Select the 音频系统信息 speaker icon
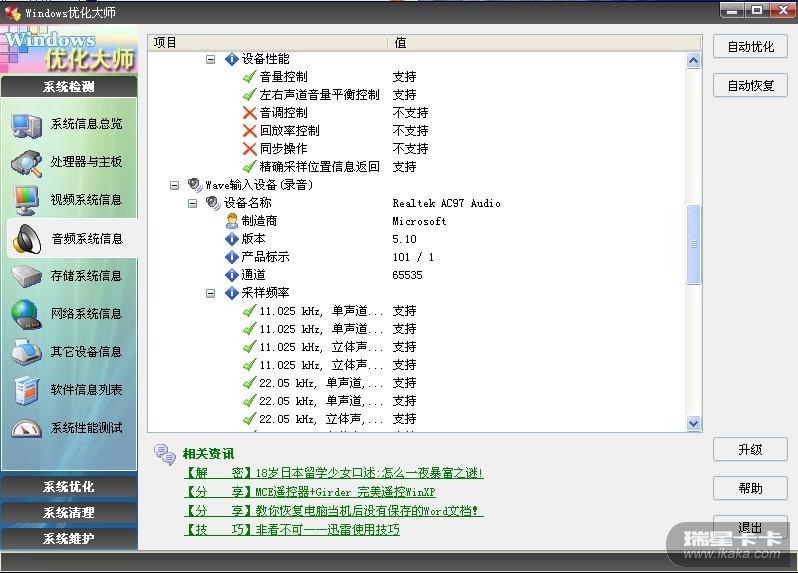Image resolution: width=798 pixels, height=573 pixels. 27,239
